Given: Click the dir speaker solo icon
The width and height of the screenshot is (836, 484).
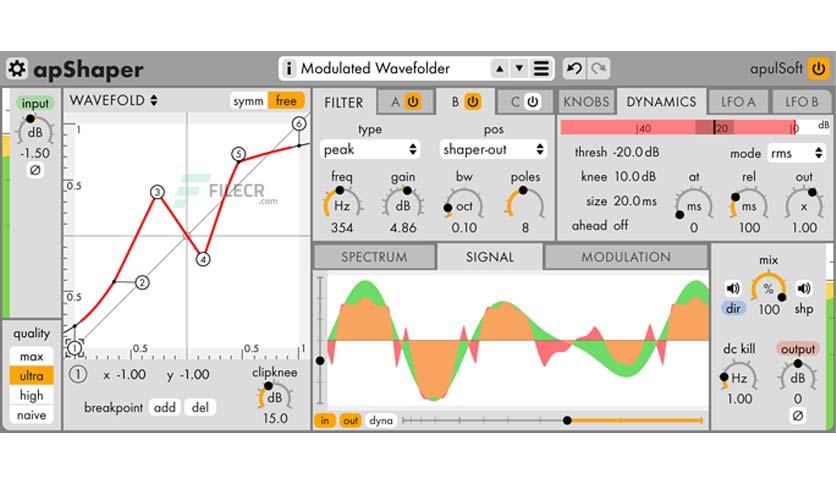Looking at the screenshot, I should [733, 288].
